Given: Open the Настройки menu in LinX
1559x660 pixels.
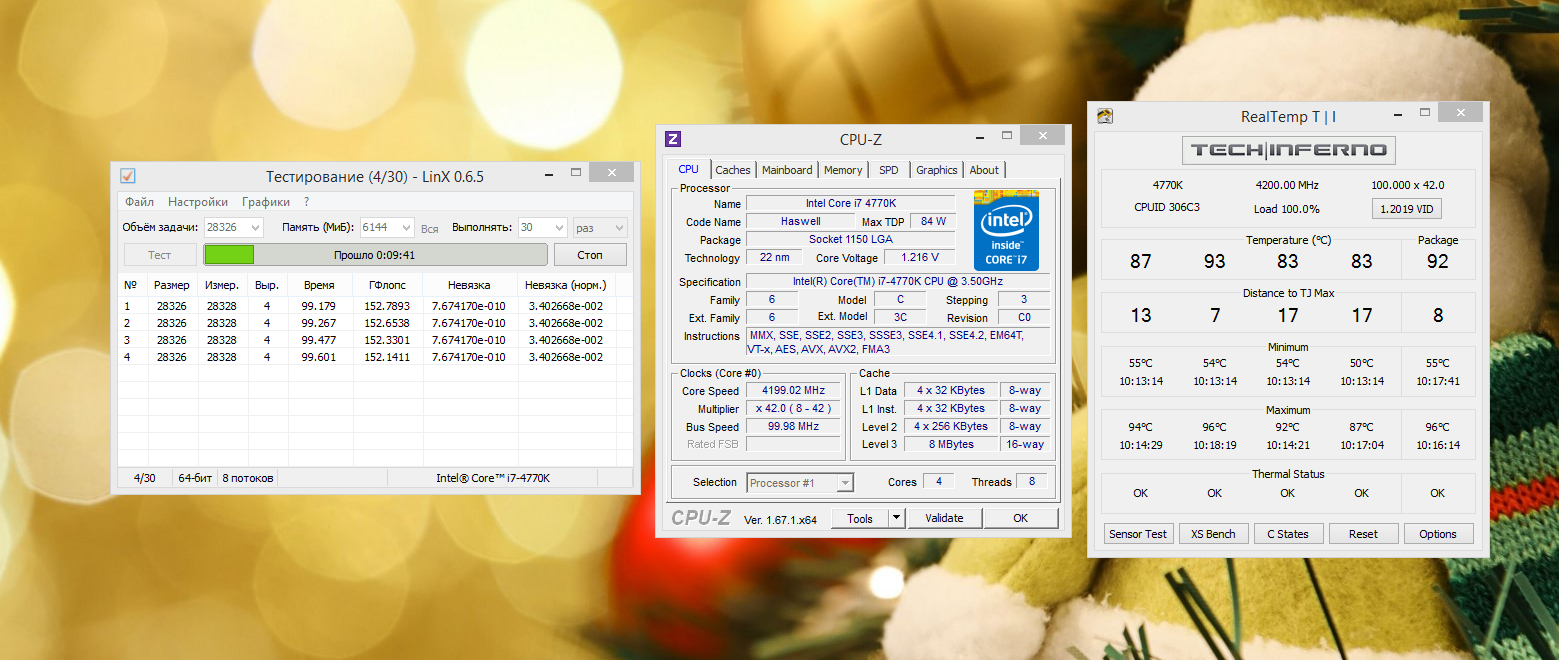Looking at the screenshot, I should (x=198, y=202).
